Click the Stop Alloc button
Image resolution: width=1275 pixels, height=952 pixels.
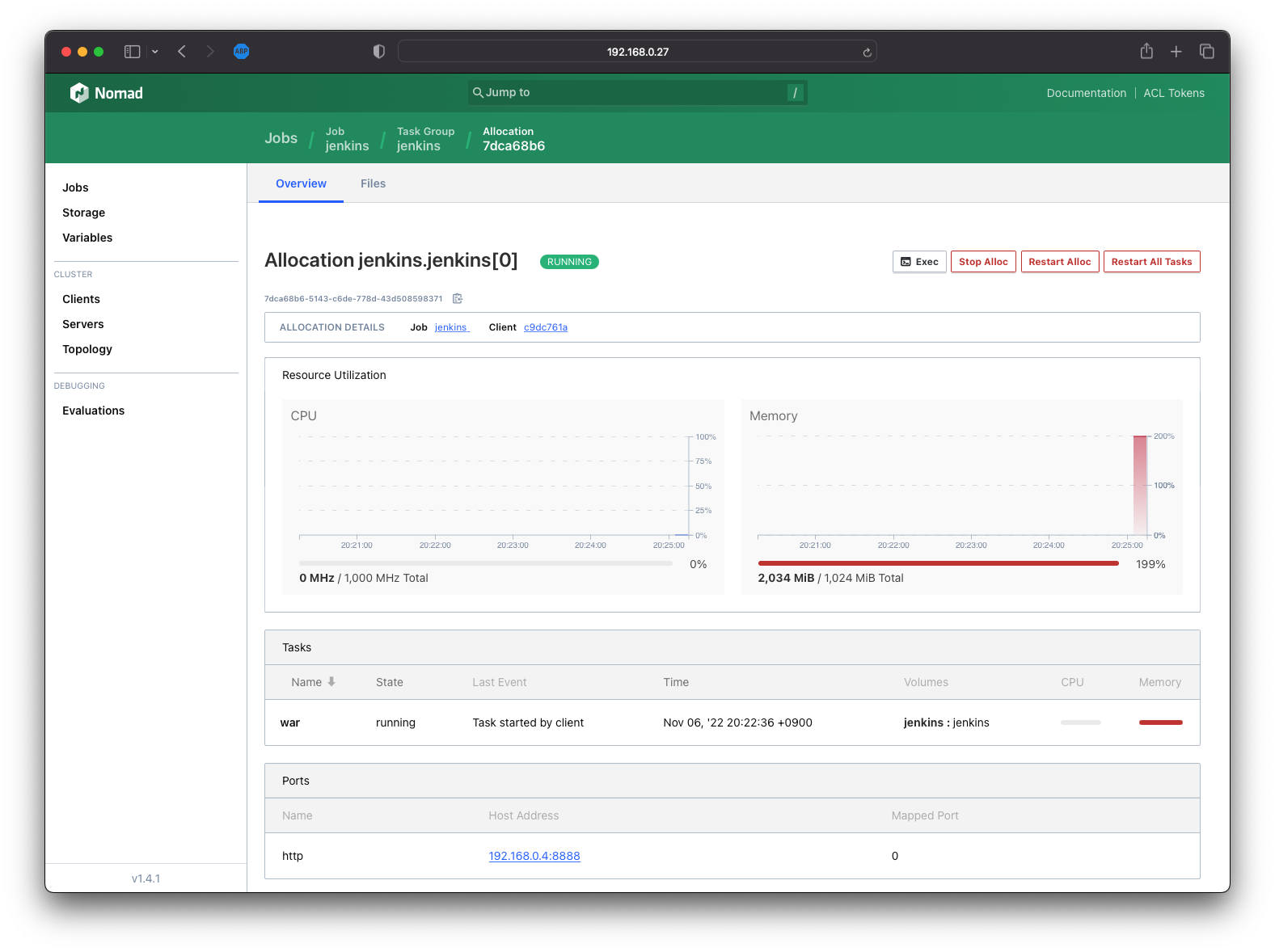pyautogui.click(x=983, y=262)
